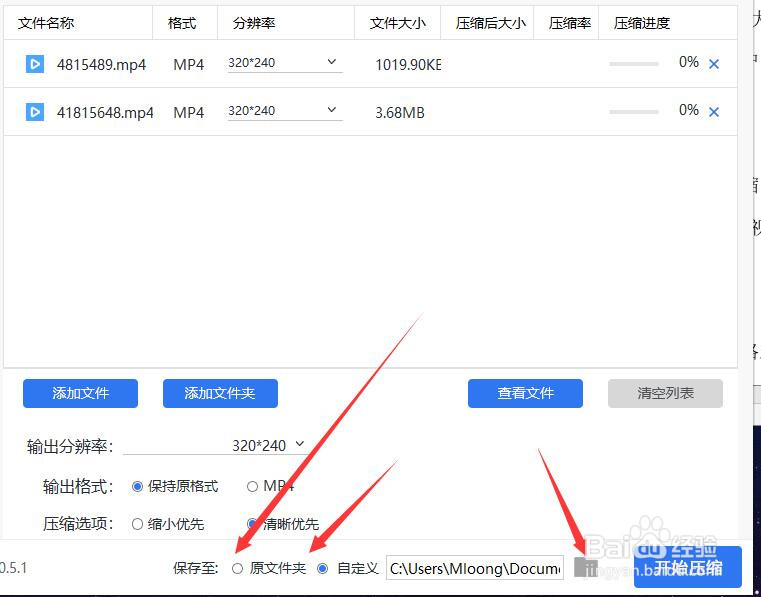Click the 1019.90KB file size cell
This screenshot has width=761, height=597.
[x=408, y=65]
